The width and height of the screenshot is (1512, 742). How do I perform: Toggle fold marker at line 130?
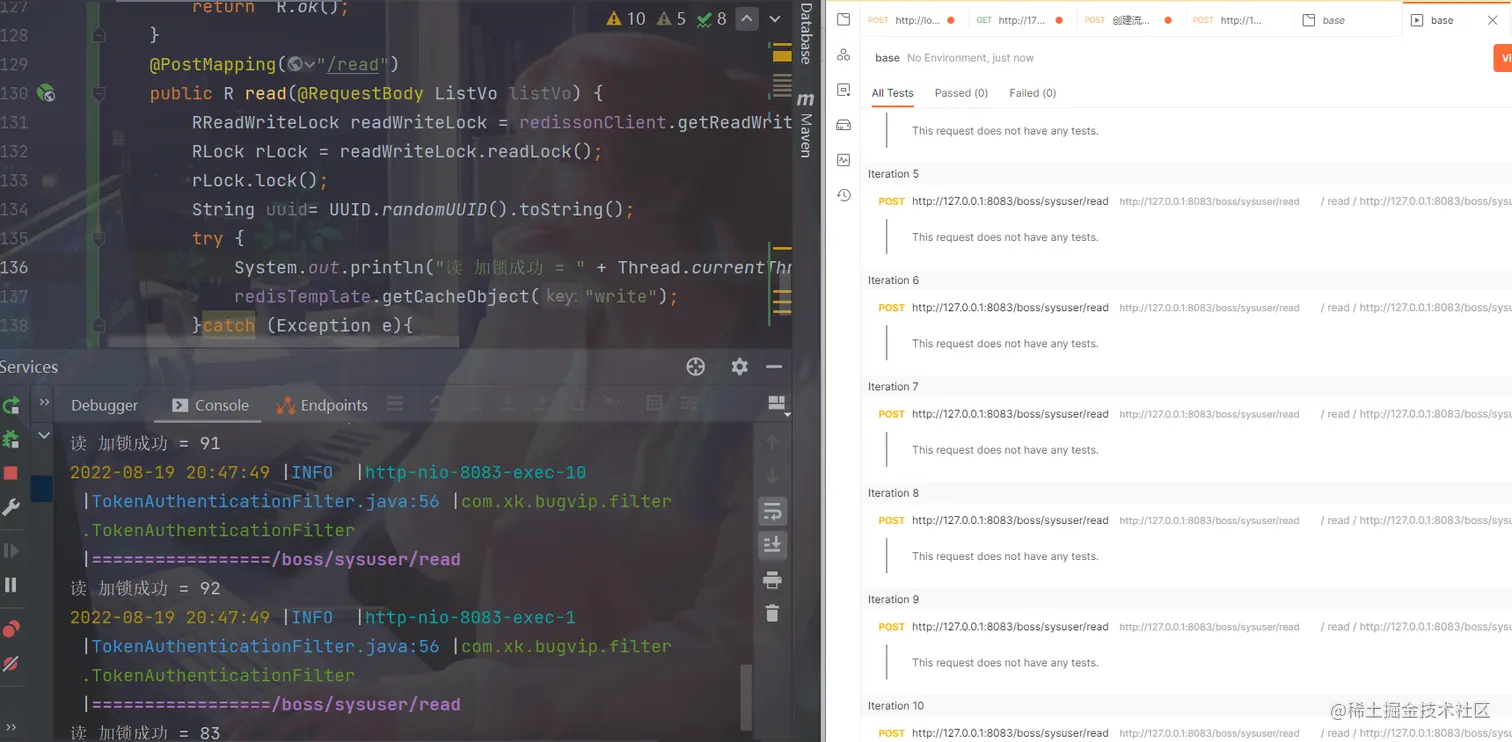[99, 93]
